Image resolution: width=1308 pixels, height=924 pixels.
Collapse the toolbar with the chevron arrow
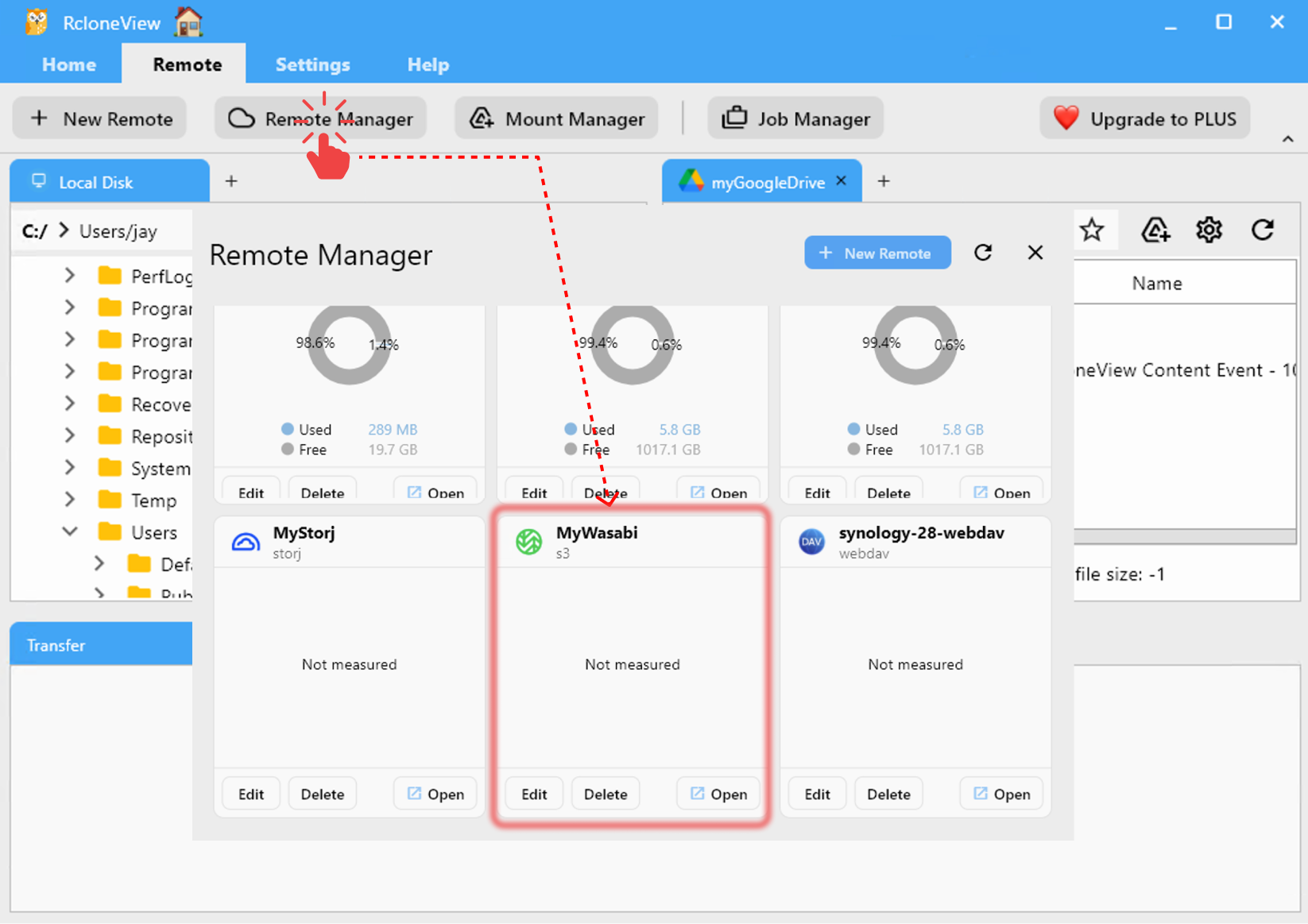pos(1287,138)
